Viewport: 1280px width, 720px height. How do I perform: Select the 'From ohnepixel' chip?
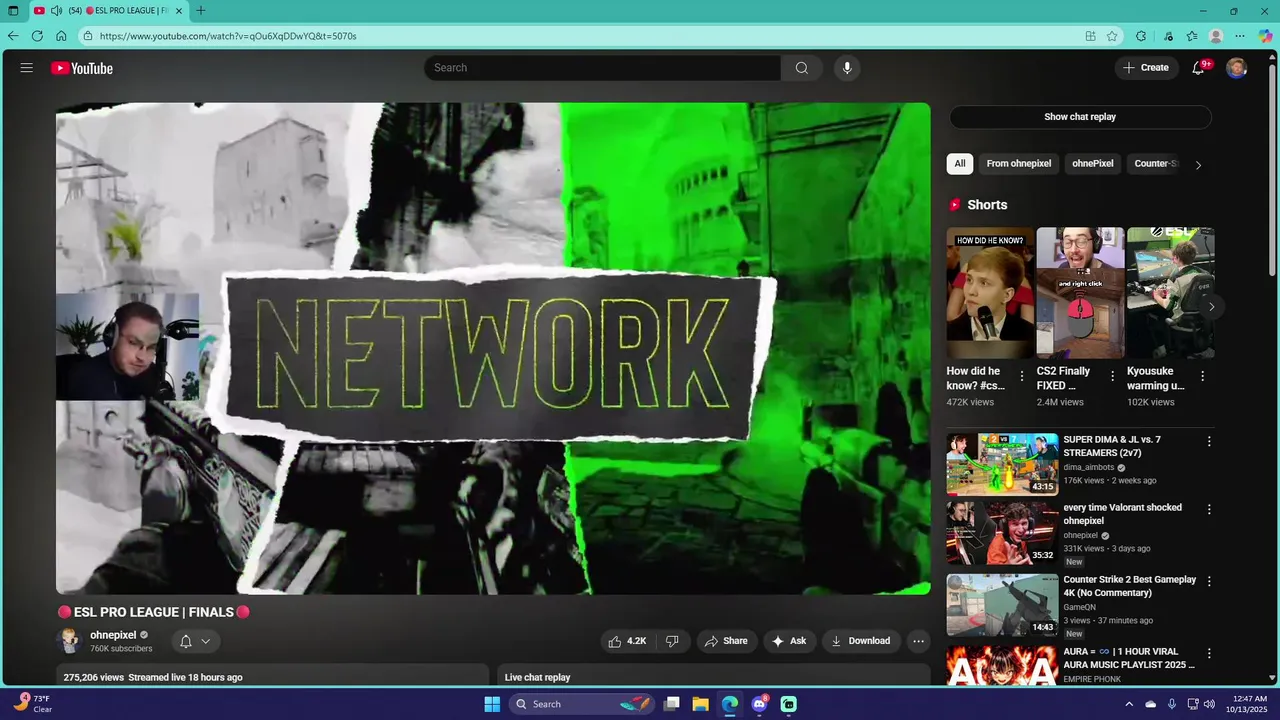coord(1019,164)
